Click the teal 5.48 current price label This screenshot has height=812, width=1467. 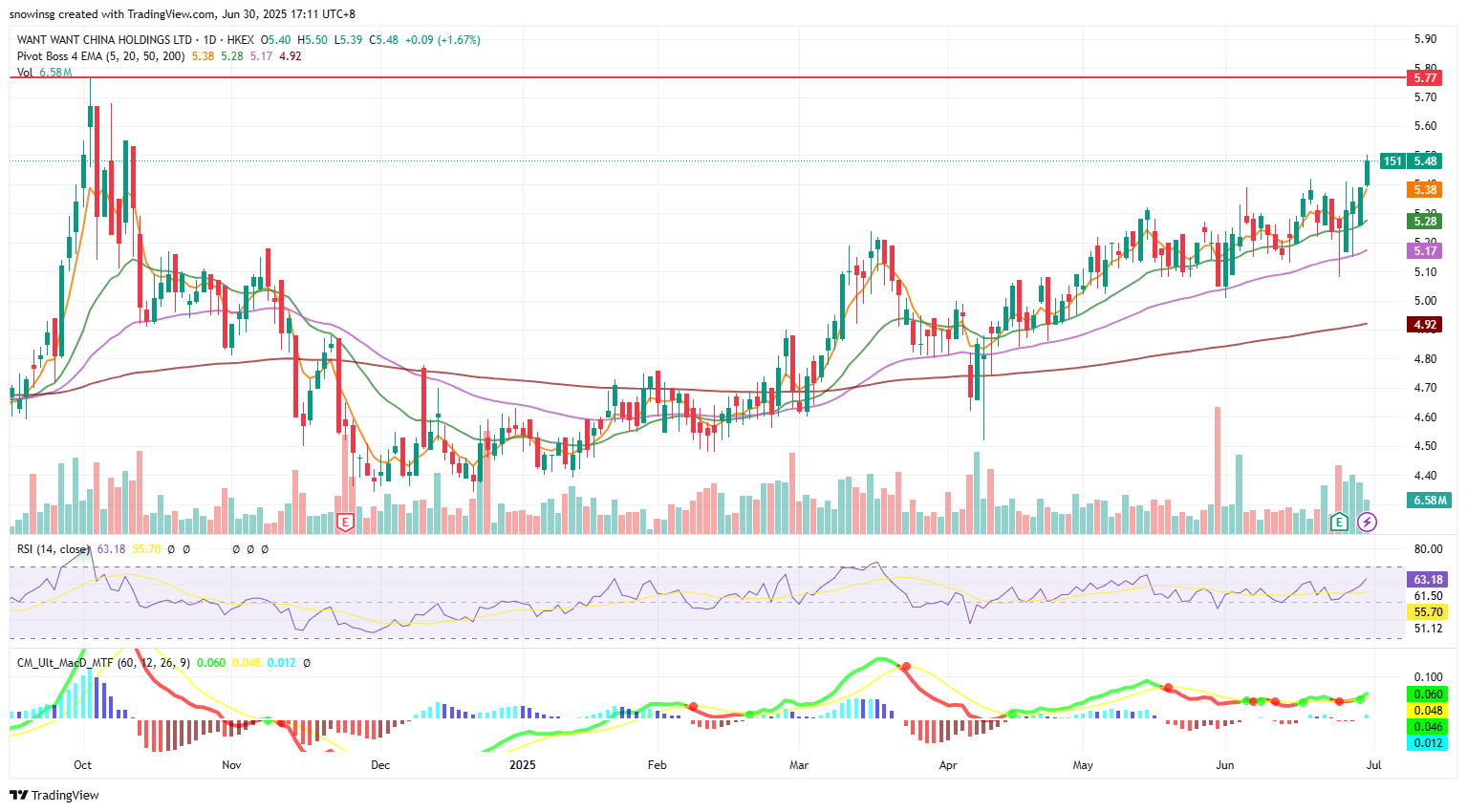pyautogui.click(x=1425, y=160)
